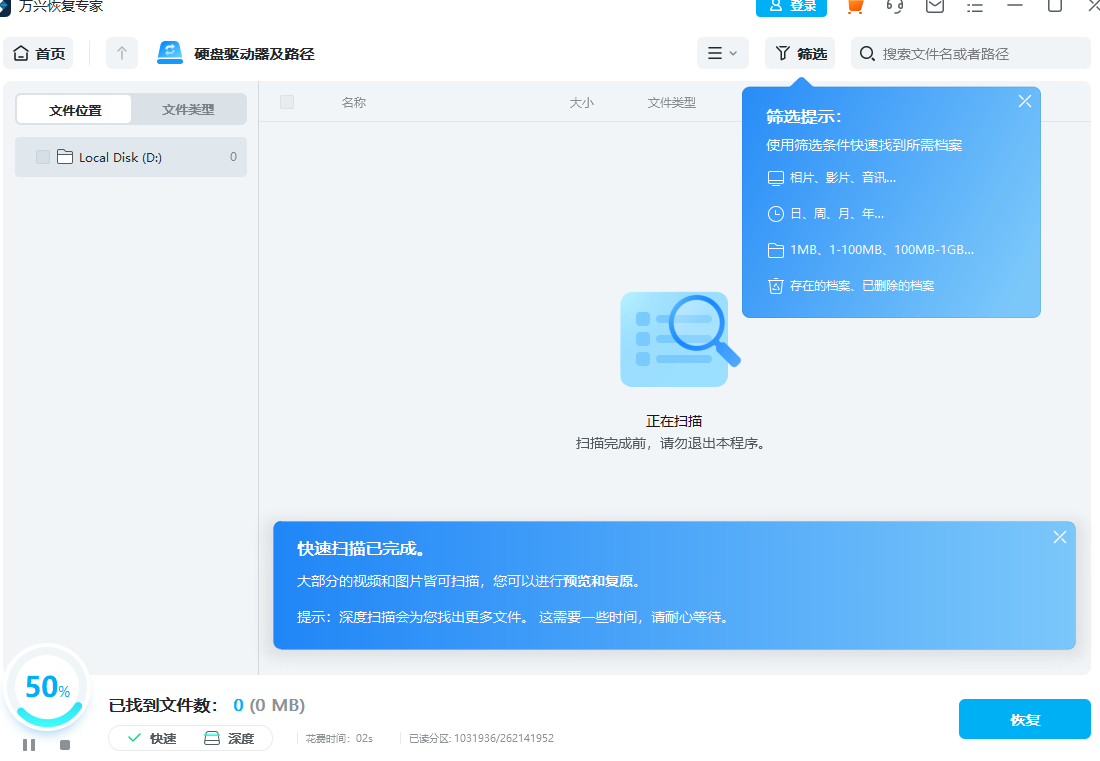Switch to the 文件类型 tab
This screenshot has width=1100, height=761.
tap(188, 109)
